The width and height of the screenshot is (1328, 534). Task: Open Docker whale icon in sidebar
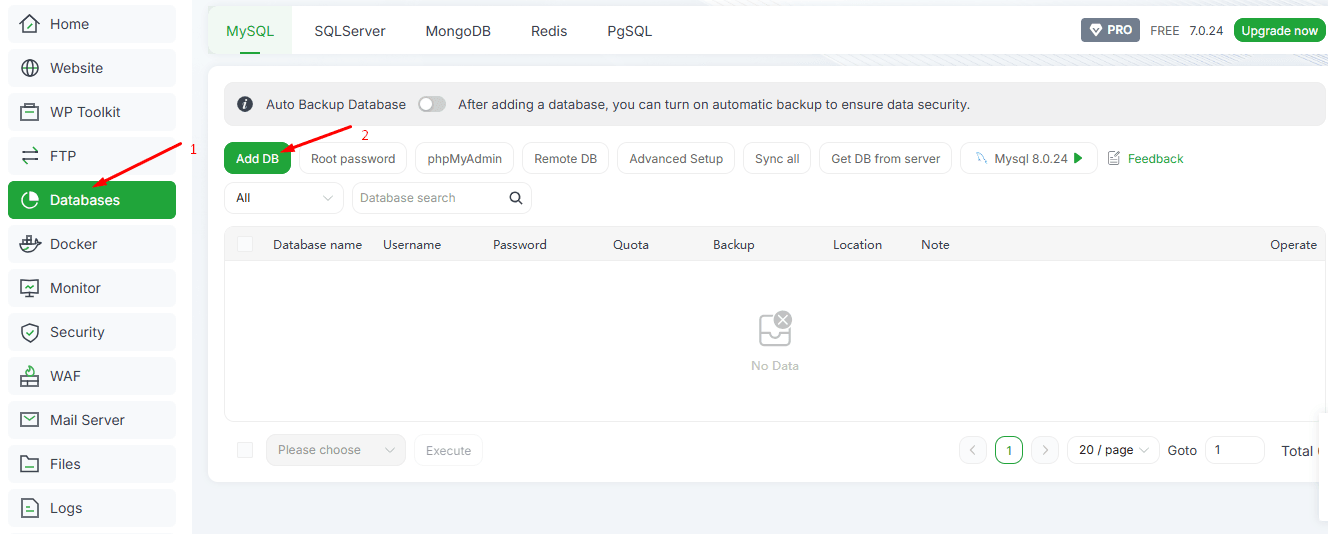[x=30, y=244]
